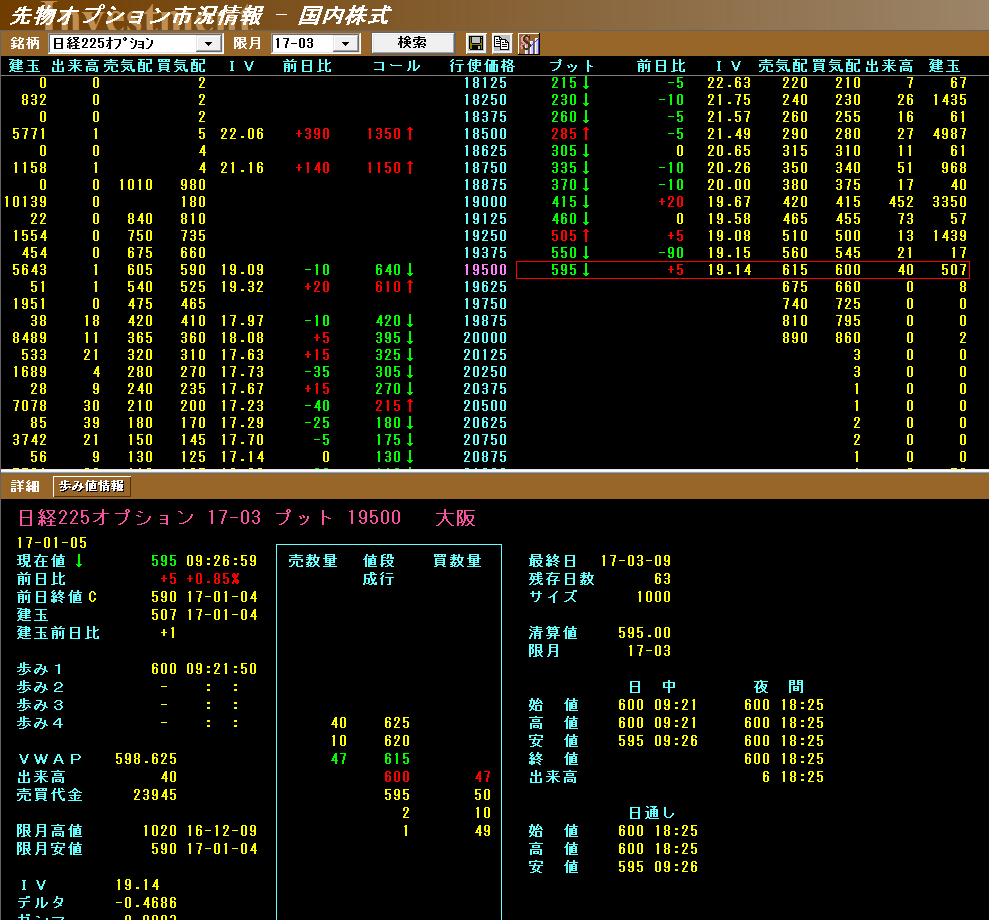Select strike price 18625
989x920 pixels.
click(485, 151)
